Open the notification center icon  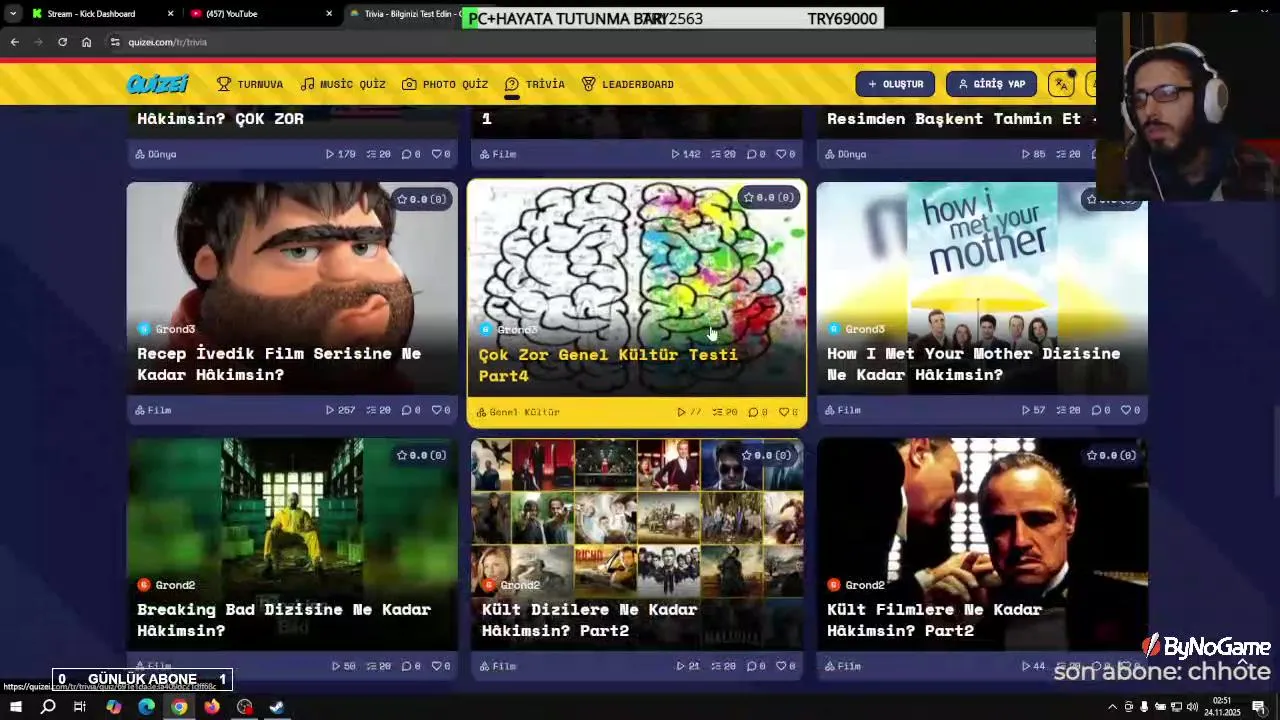(x=1259, y=707)
